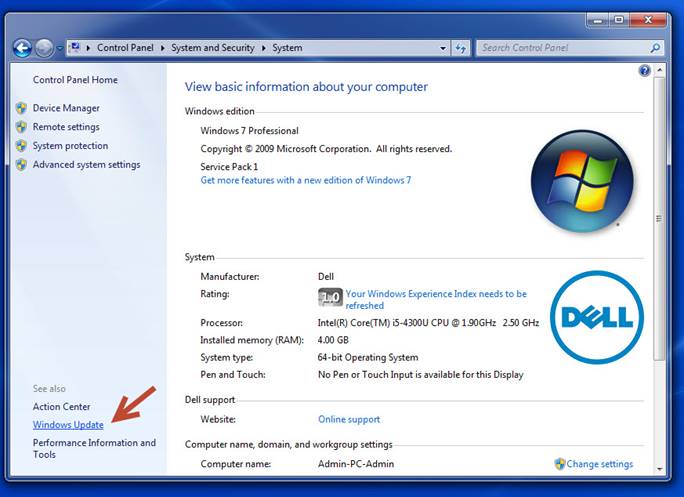Screen dimensions: 684x497
Task: Click the Online support website link
Action: 349,419
